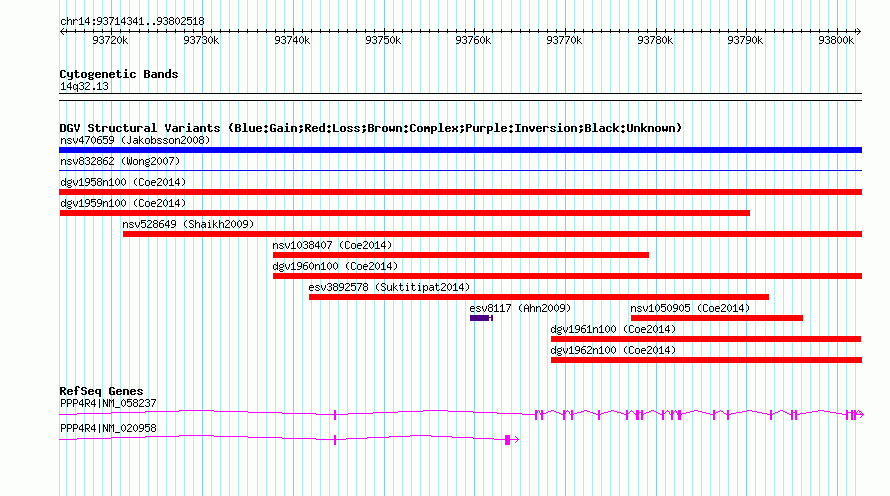Click the red nsv1038407 loss bar
Screen dimensions: 890x496
[x=461, y=255]
